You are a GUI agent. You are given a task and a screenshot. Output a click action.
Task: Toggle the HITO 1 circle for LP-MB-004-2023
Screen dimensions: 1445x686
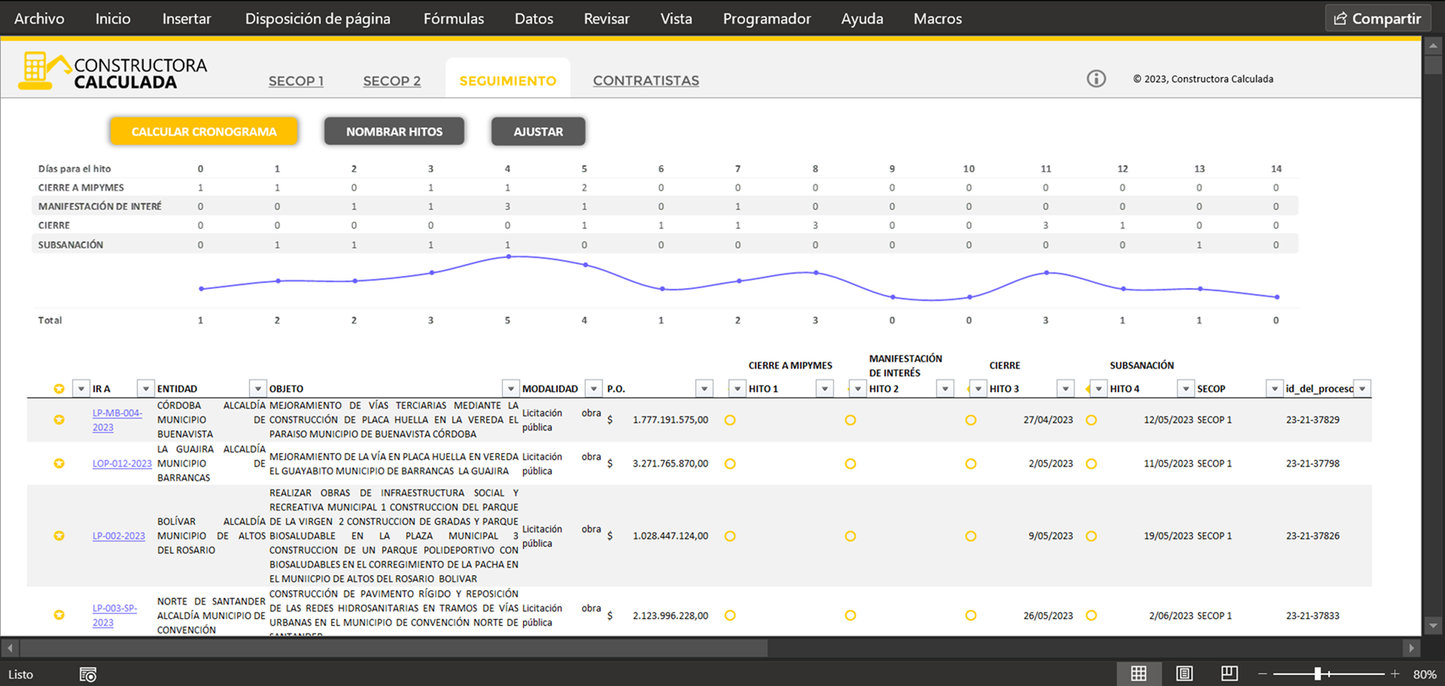click(730, 420)
